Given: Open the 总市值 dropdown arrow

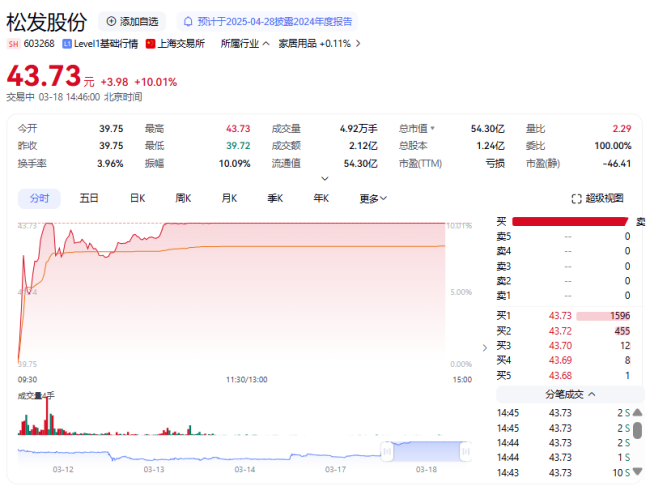Looking at the screenshot, I should (x=432, y=129).
